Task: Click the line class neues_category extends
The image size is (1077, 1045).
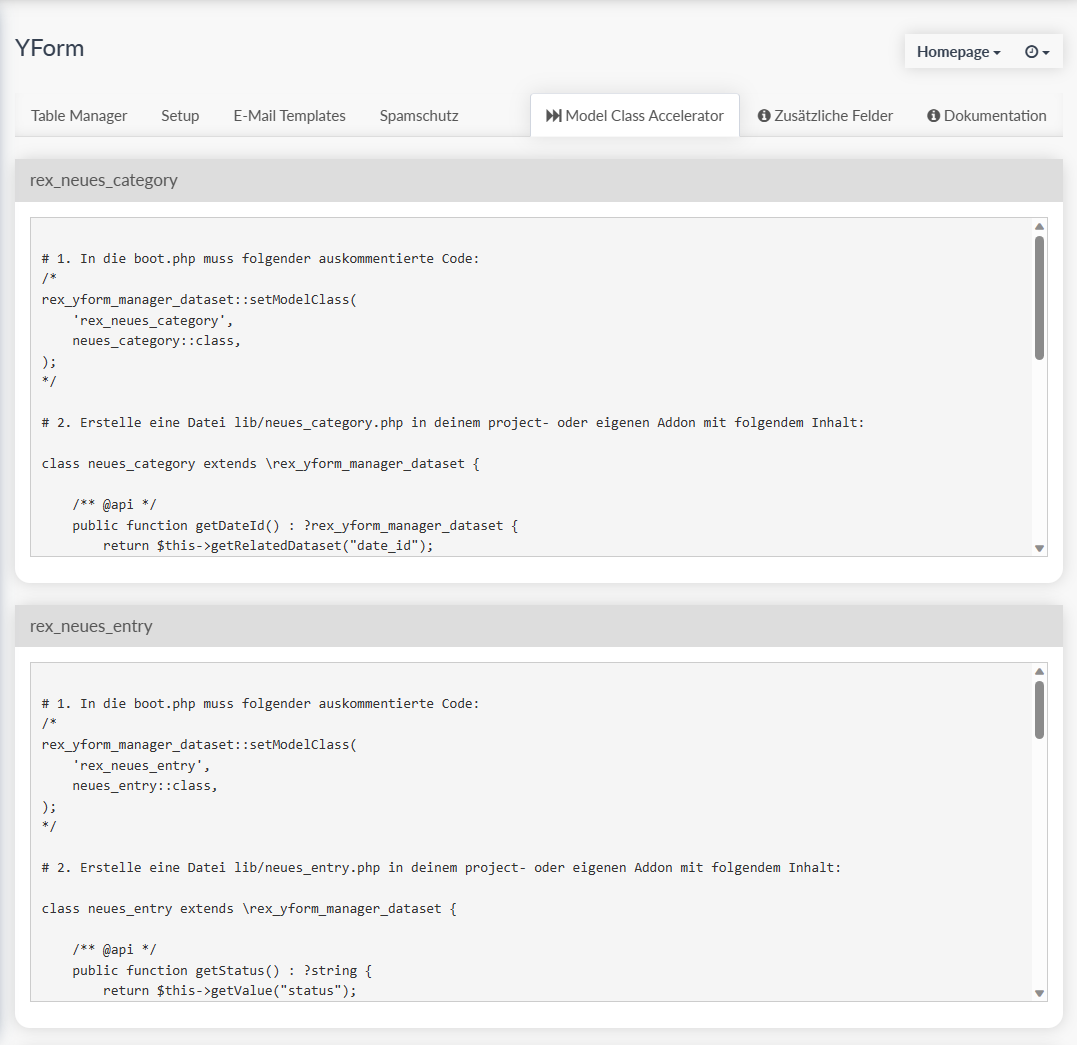Action: (x=260, y=464)
